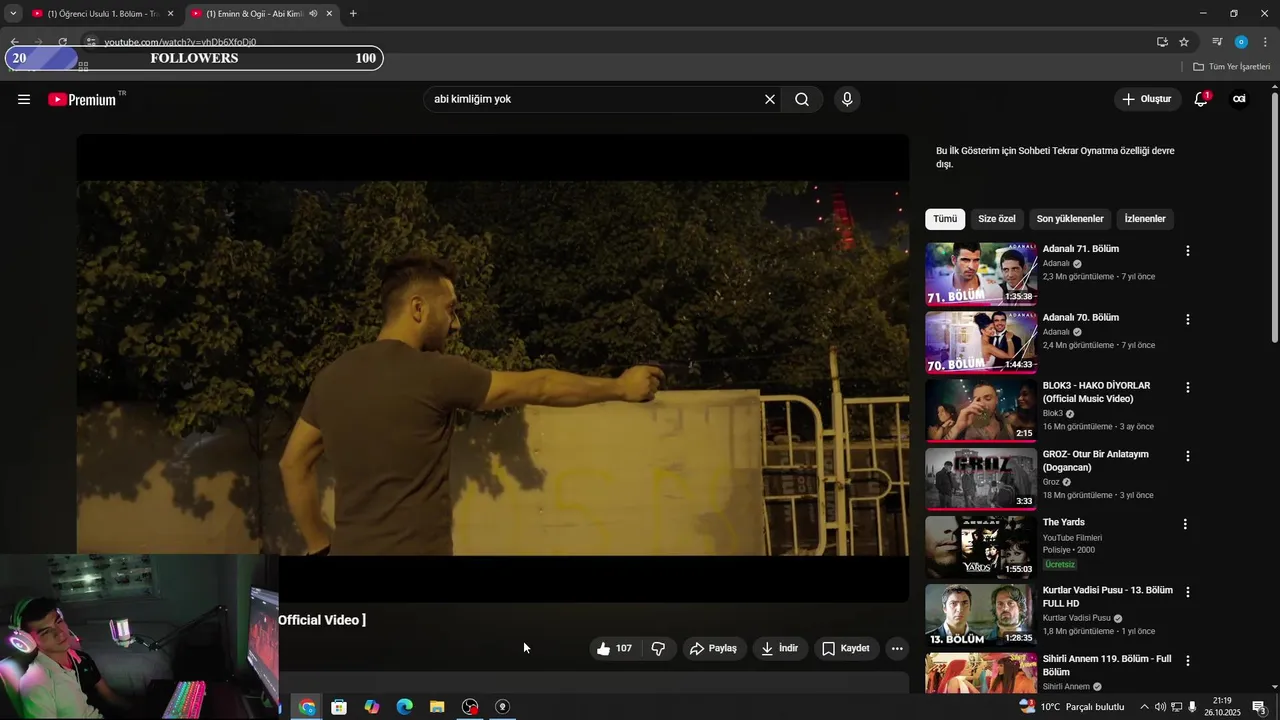Viewport: 1280px width, 720px height.
Task: Click the video player to pause
Action: click(493, 368)
